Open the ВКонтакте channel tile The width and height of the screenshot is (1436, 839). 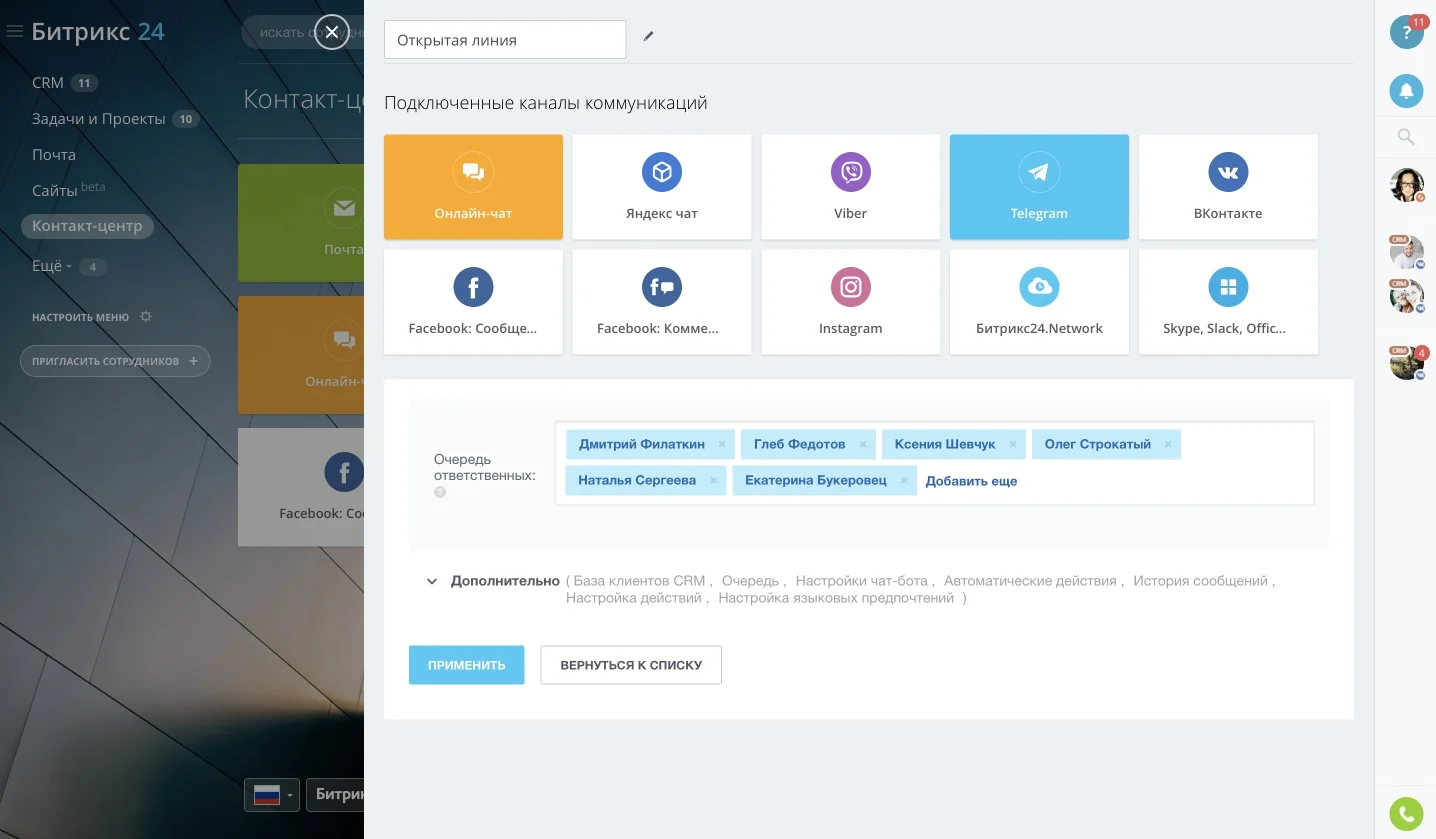[x=1228, y=187]
